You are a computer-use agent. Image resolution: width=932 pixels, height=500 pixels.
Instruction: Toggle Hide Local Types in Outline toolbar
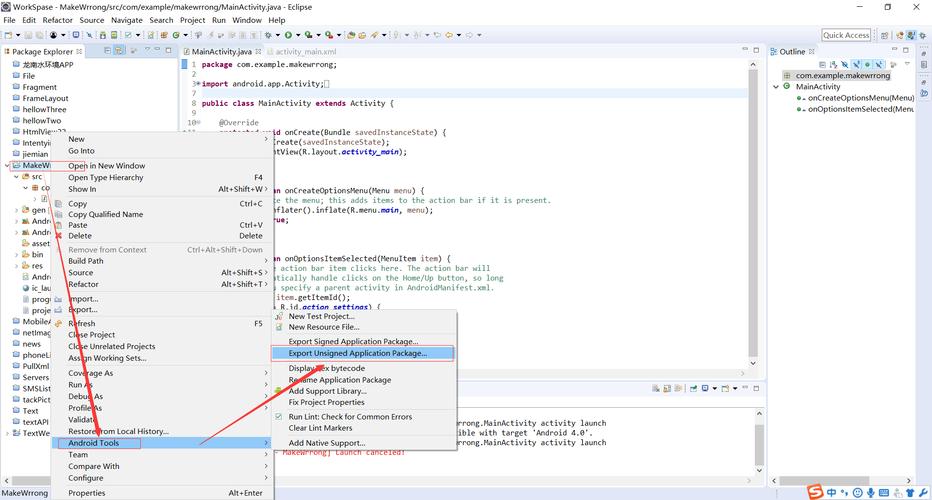click(x=879, y=64)
